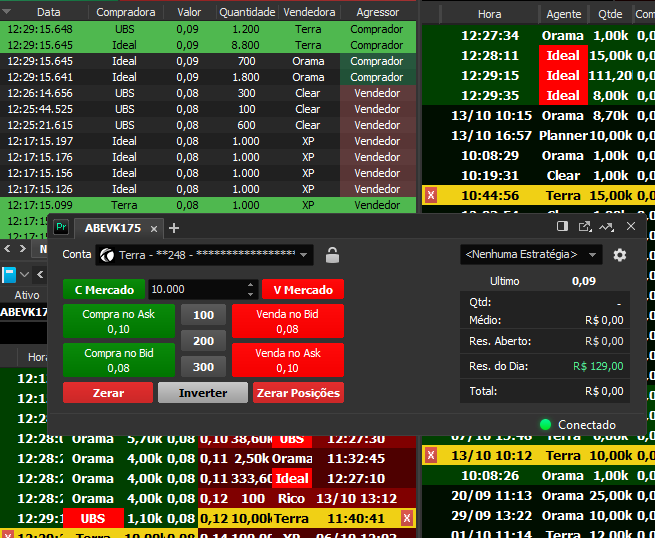
Task: Click C Mercado buy button
Action: 104,289
